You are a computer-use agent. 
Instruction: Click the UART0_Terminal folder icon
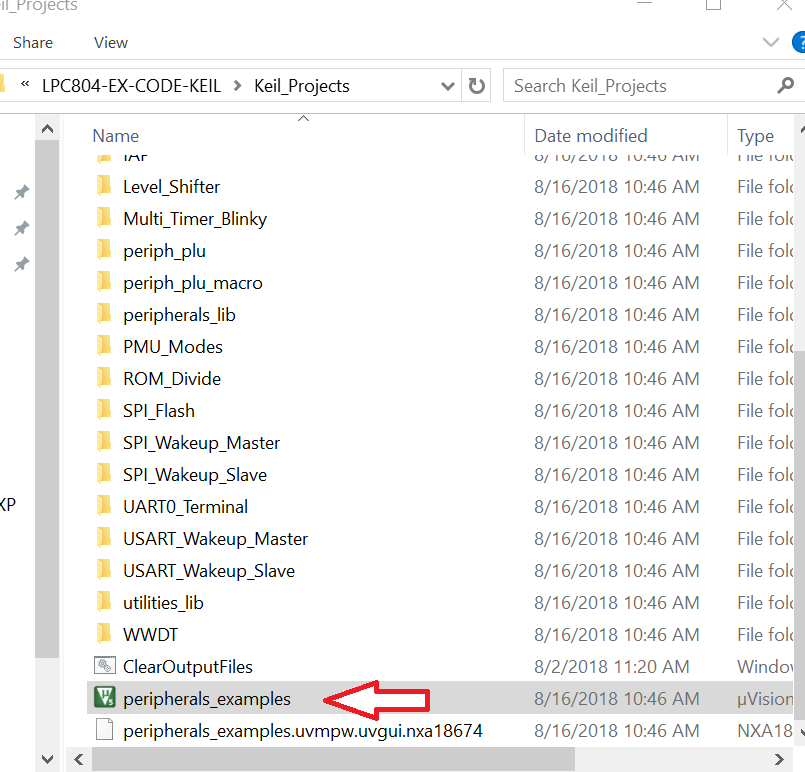point(104,506)
